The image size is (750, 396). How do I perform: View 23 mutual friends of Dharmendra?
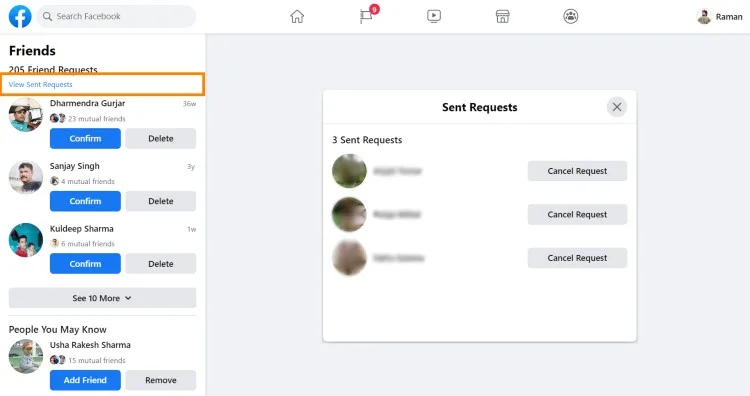tap(97, 119)
